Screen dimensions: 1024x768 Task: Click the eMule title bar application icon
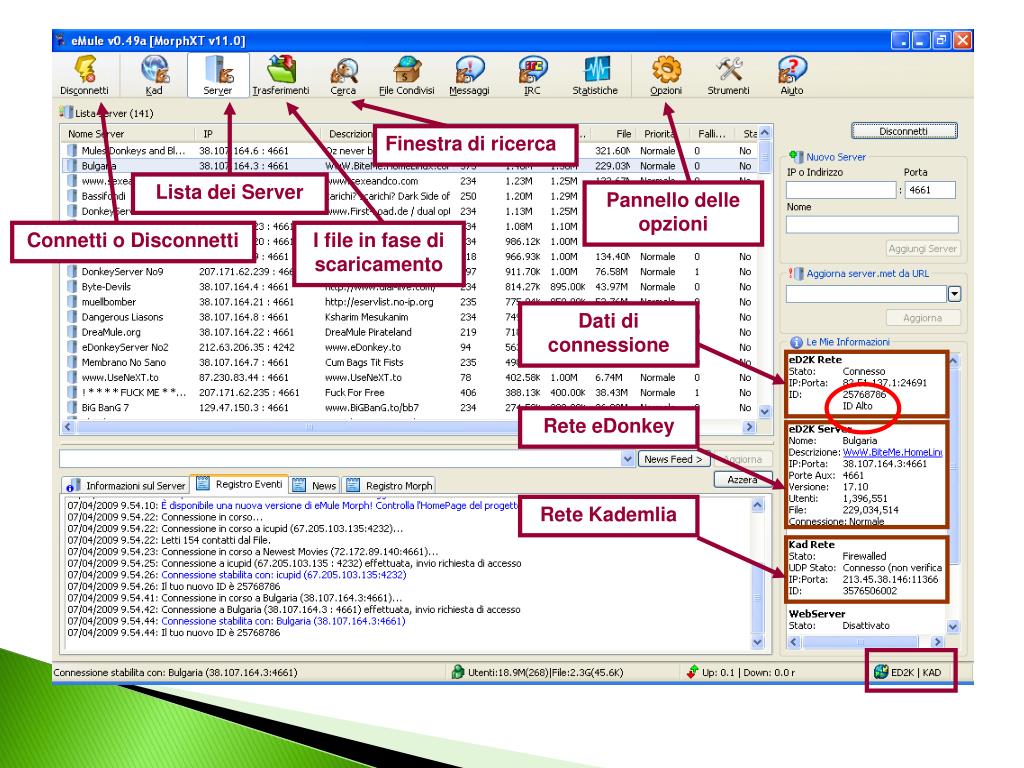pos(61,40)
